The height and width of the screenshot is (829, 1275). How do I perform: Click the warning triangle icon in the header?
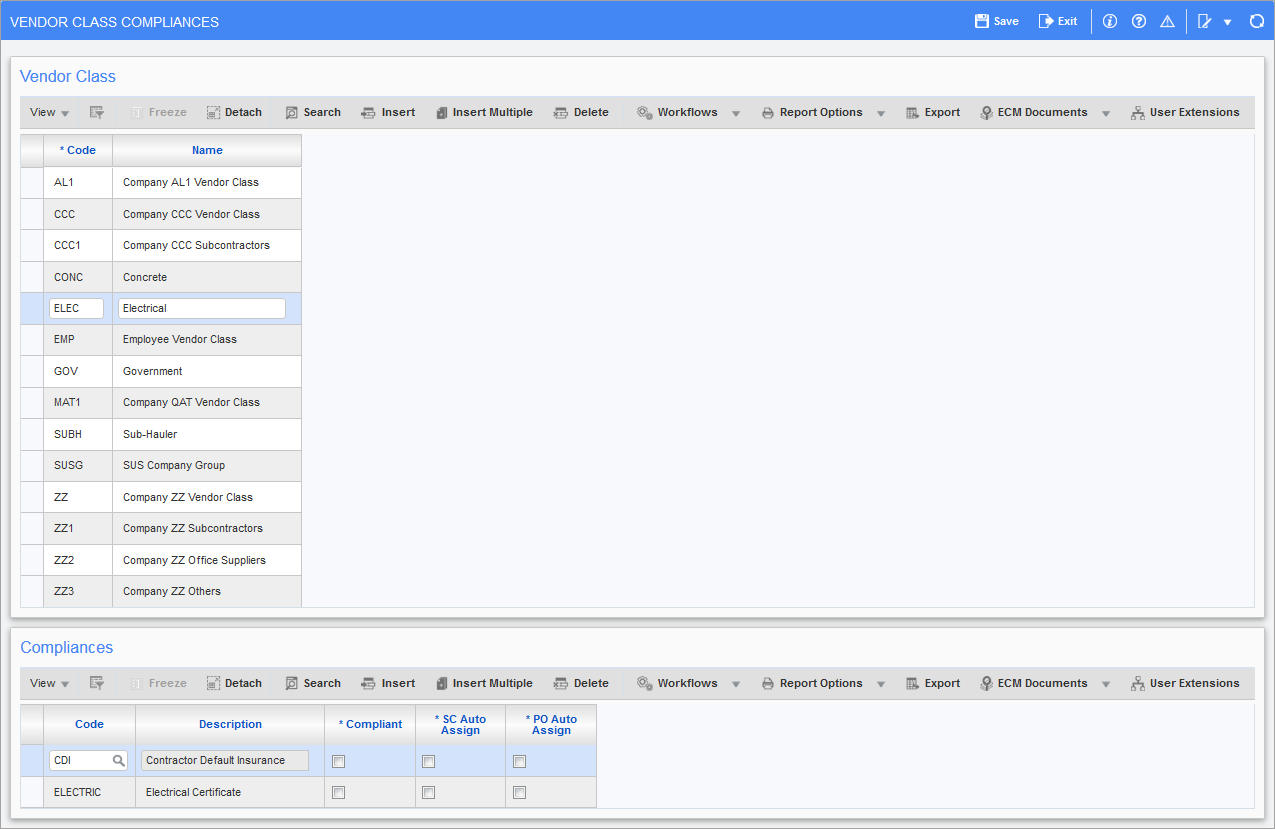coord(1167,20)
